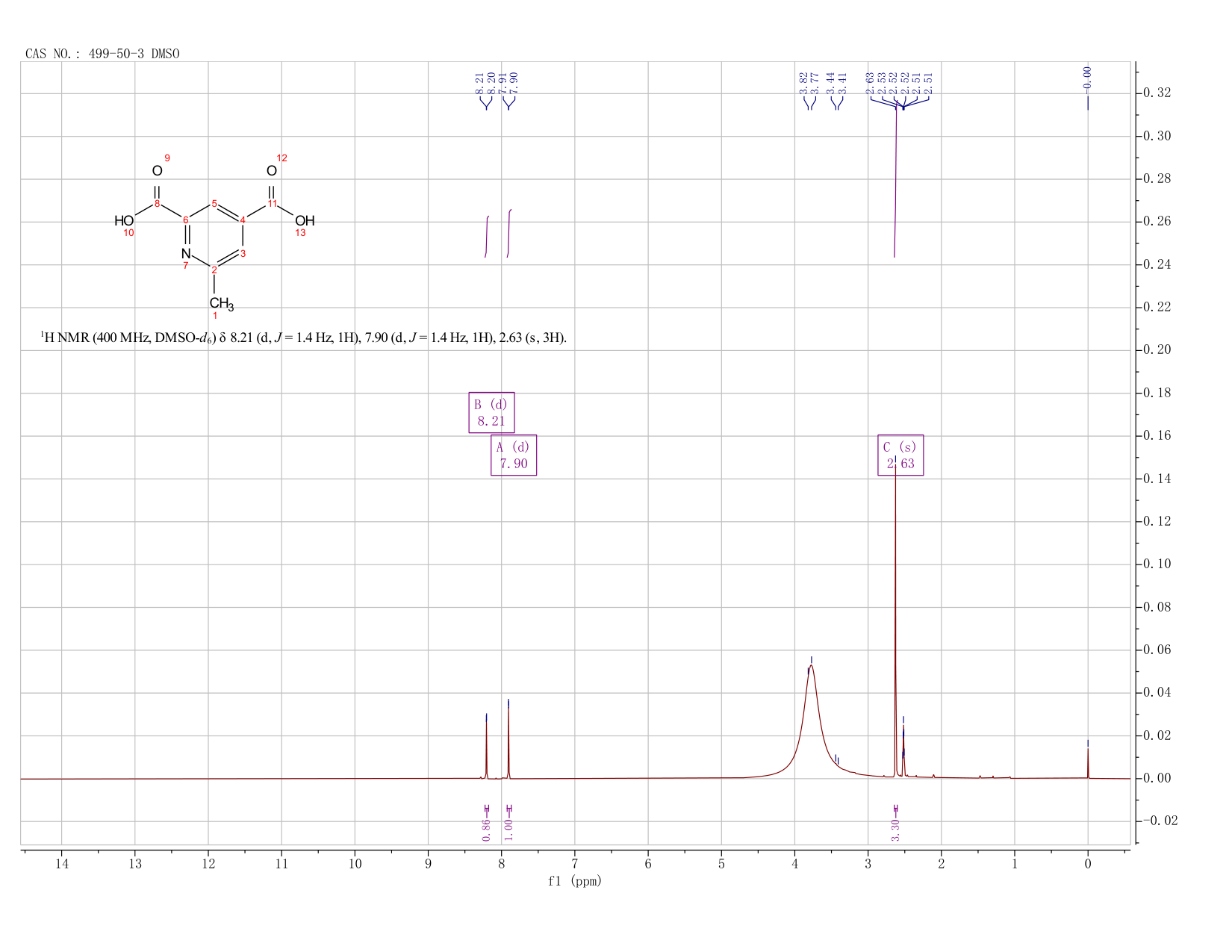
Task: Select the A (d) 7.90 multiplet box
Action: 514,455
